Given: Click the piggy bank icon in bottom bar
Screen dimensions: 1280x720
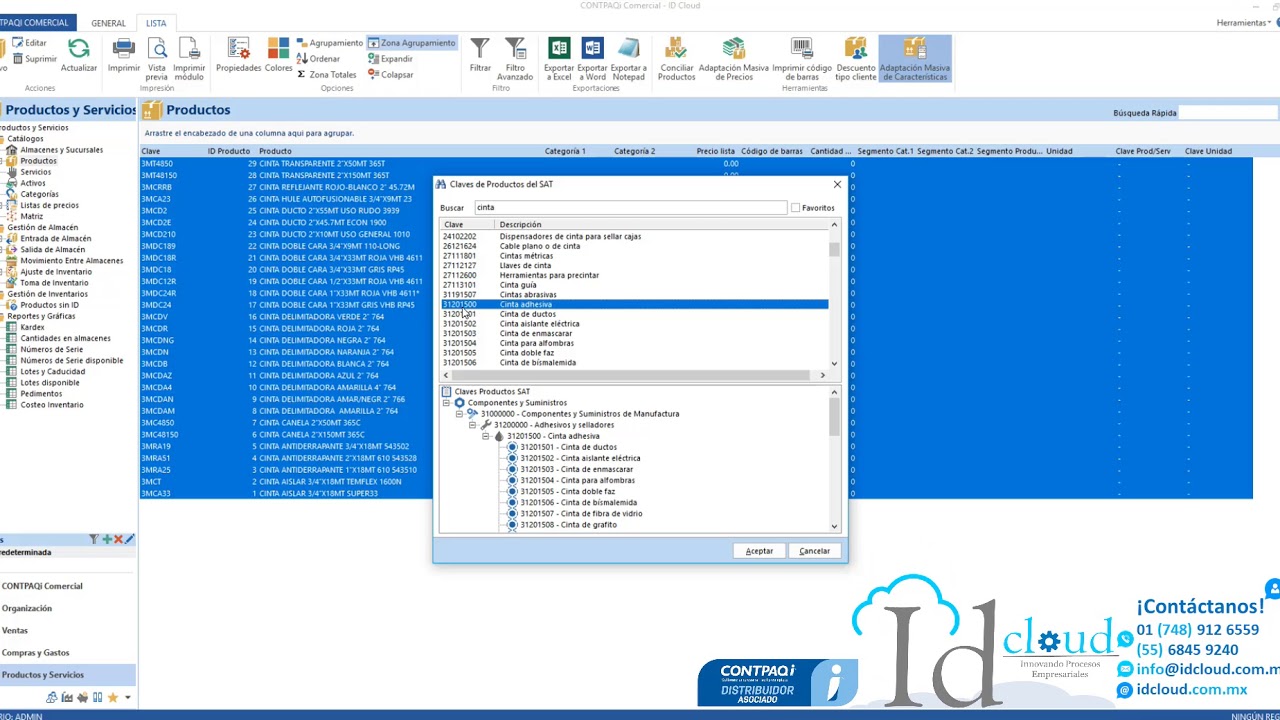Looking at the screenshot, I should click(82, 697).
